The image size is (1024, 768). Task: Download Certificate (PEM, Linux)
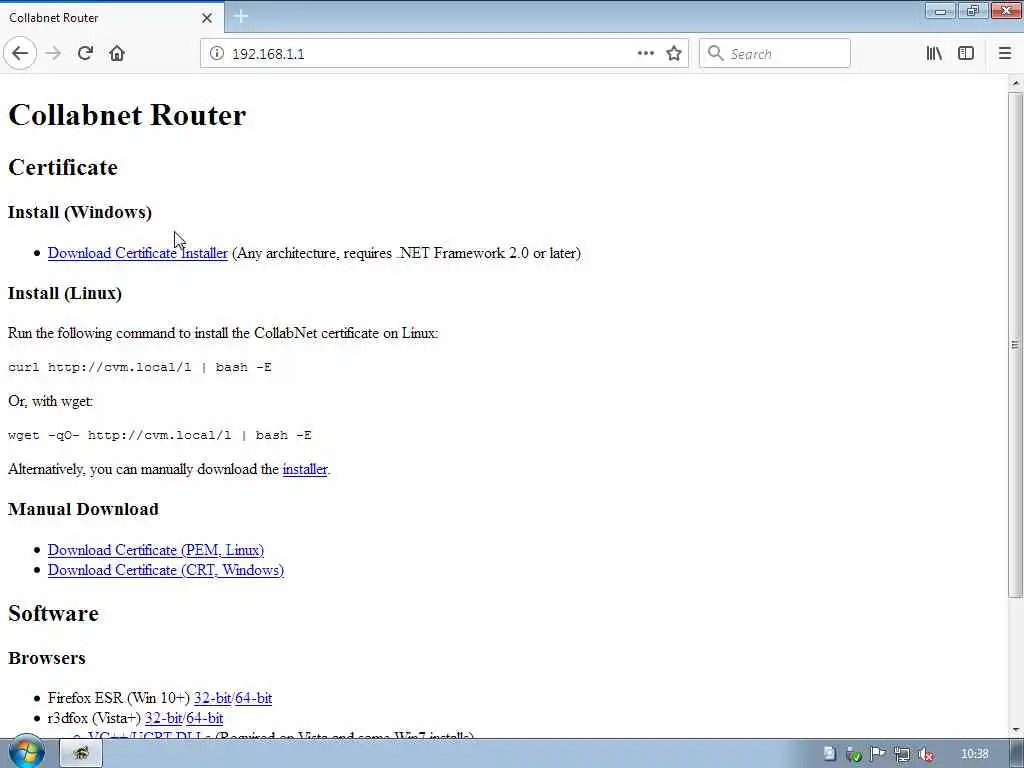point(156,551)
